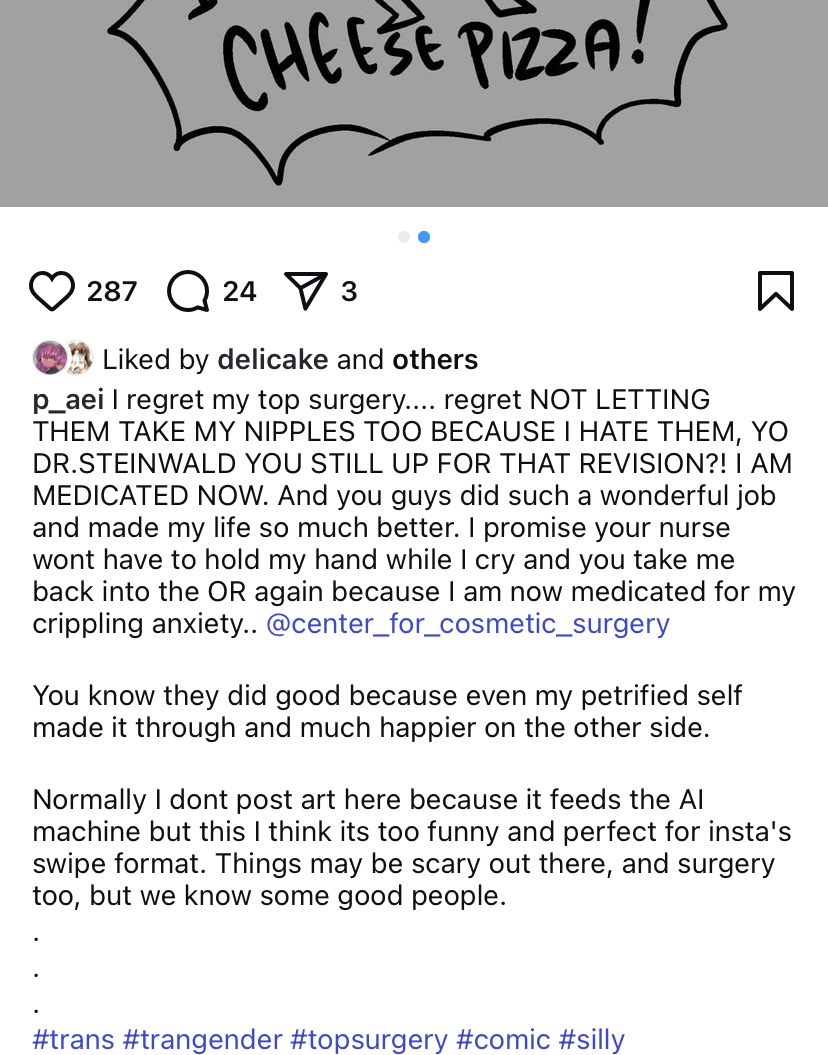Image resolution: width=828 pixels, height=1055 pixels.
Task: Open @center_for_cosmetic_surgery mention
Action: pos(468,624)
